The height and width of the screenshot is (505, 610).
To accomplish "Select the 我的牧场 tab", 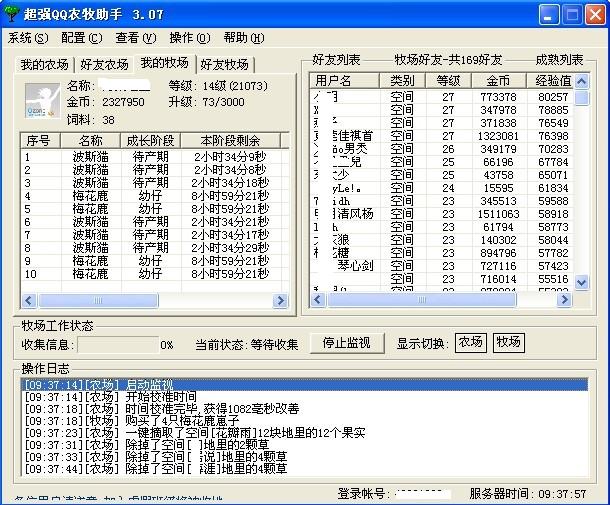I will (164, 63).
